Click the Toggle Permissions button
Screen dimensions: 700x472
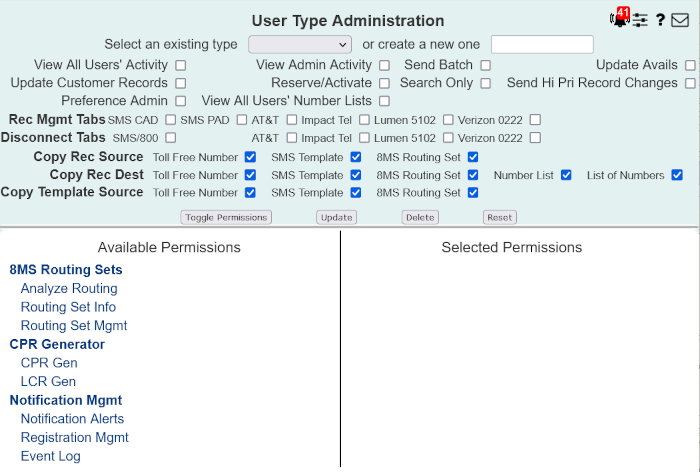pyautogui.click(x=226, y=217)
